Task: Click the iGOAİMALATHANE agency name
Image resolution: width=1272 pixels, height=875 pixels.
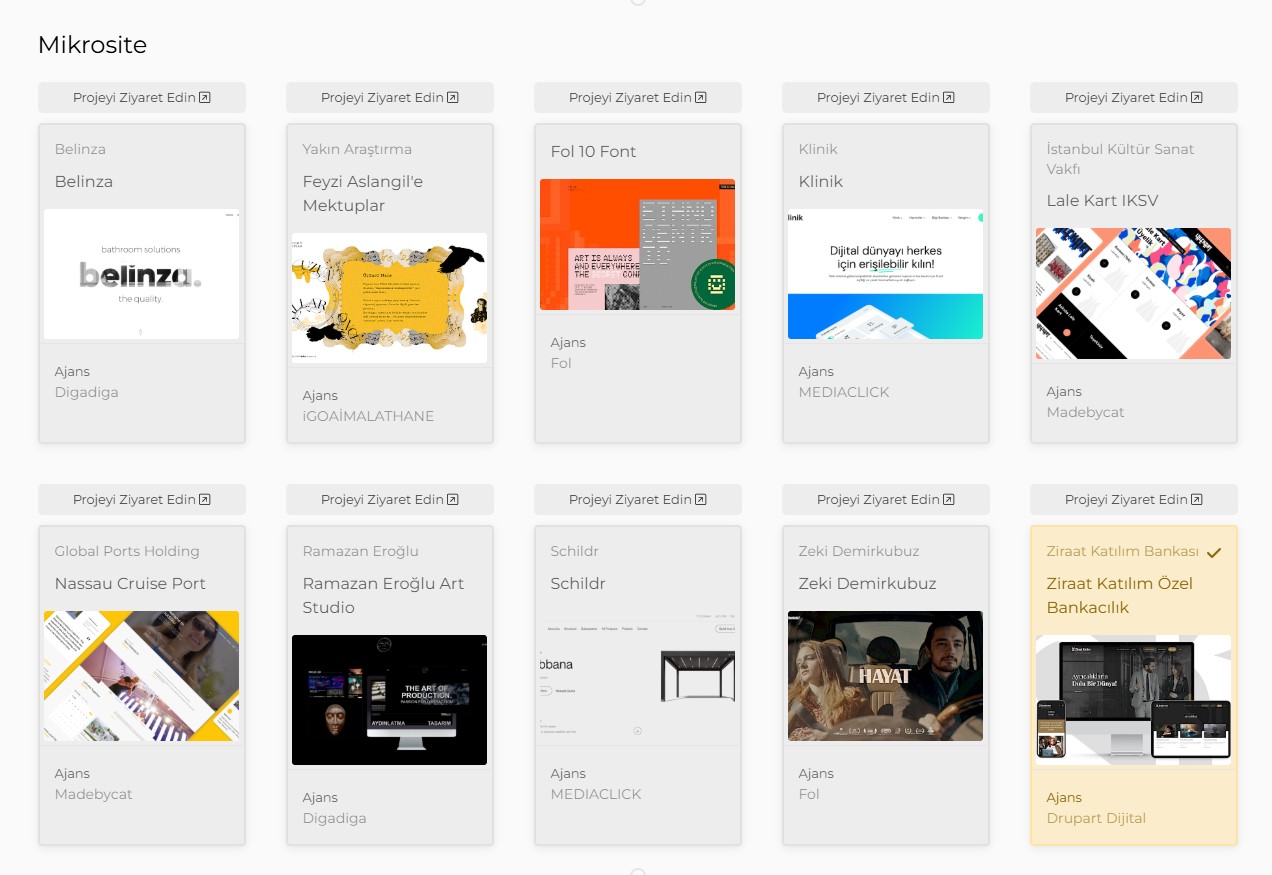Action: point(368,416)
